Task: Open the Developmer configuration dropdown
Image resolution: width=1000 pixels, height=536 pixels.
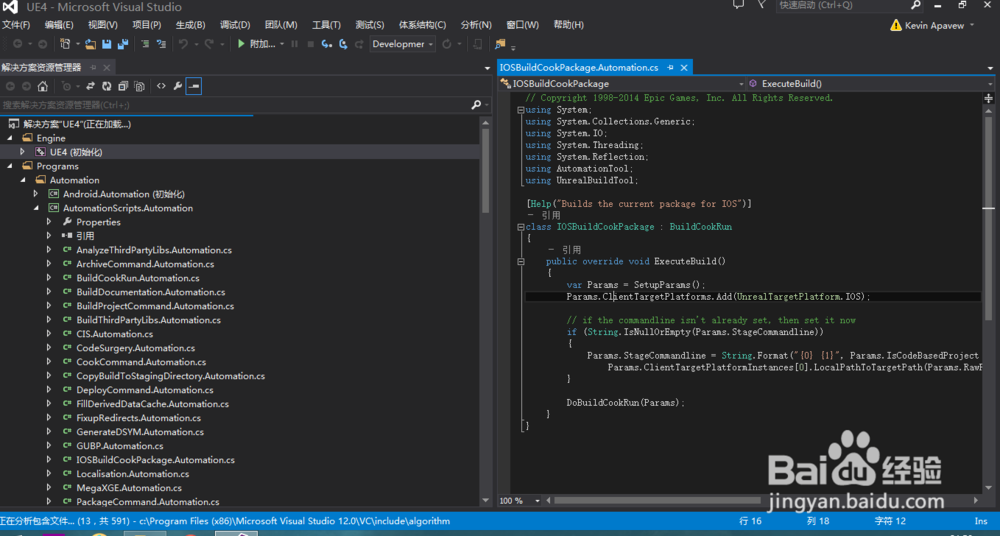Action: (x=402, y=44)
